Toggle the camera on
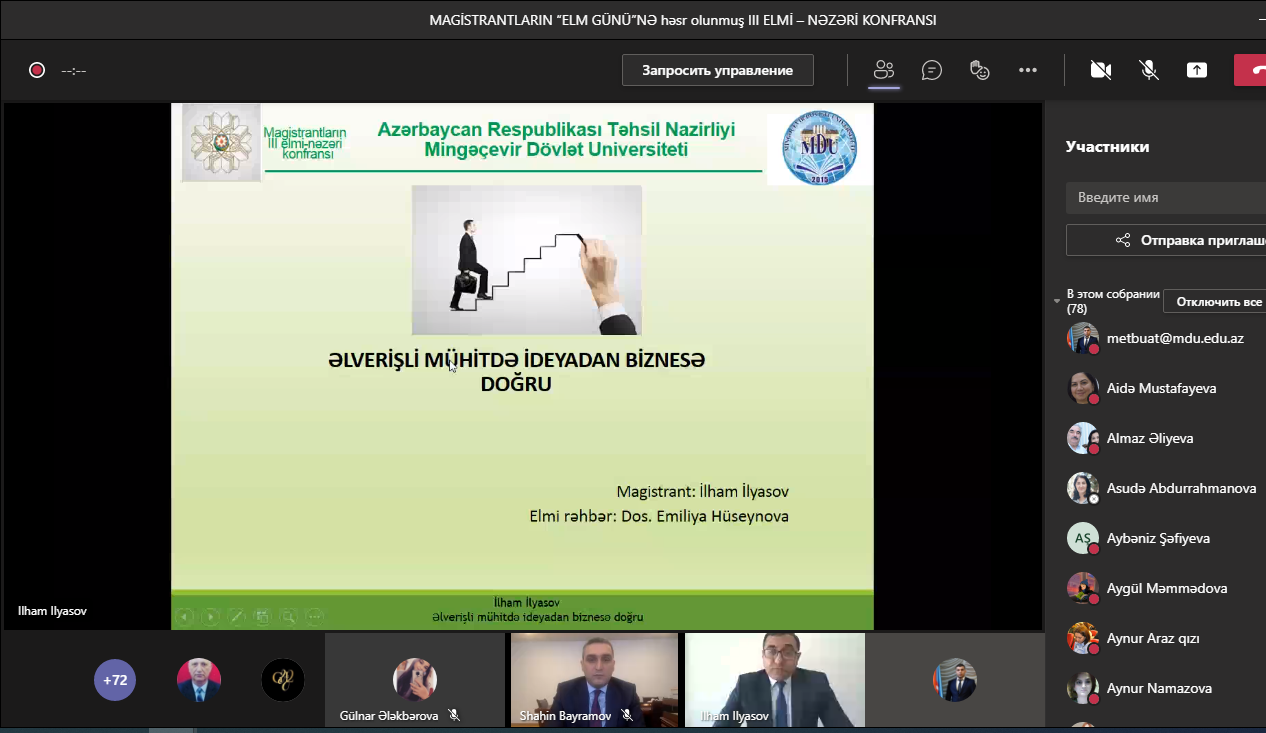The height and width of the screenshot is (733, 1266). pyautogui.click(x=1101, y=70)
